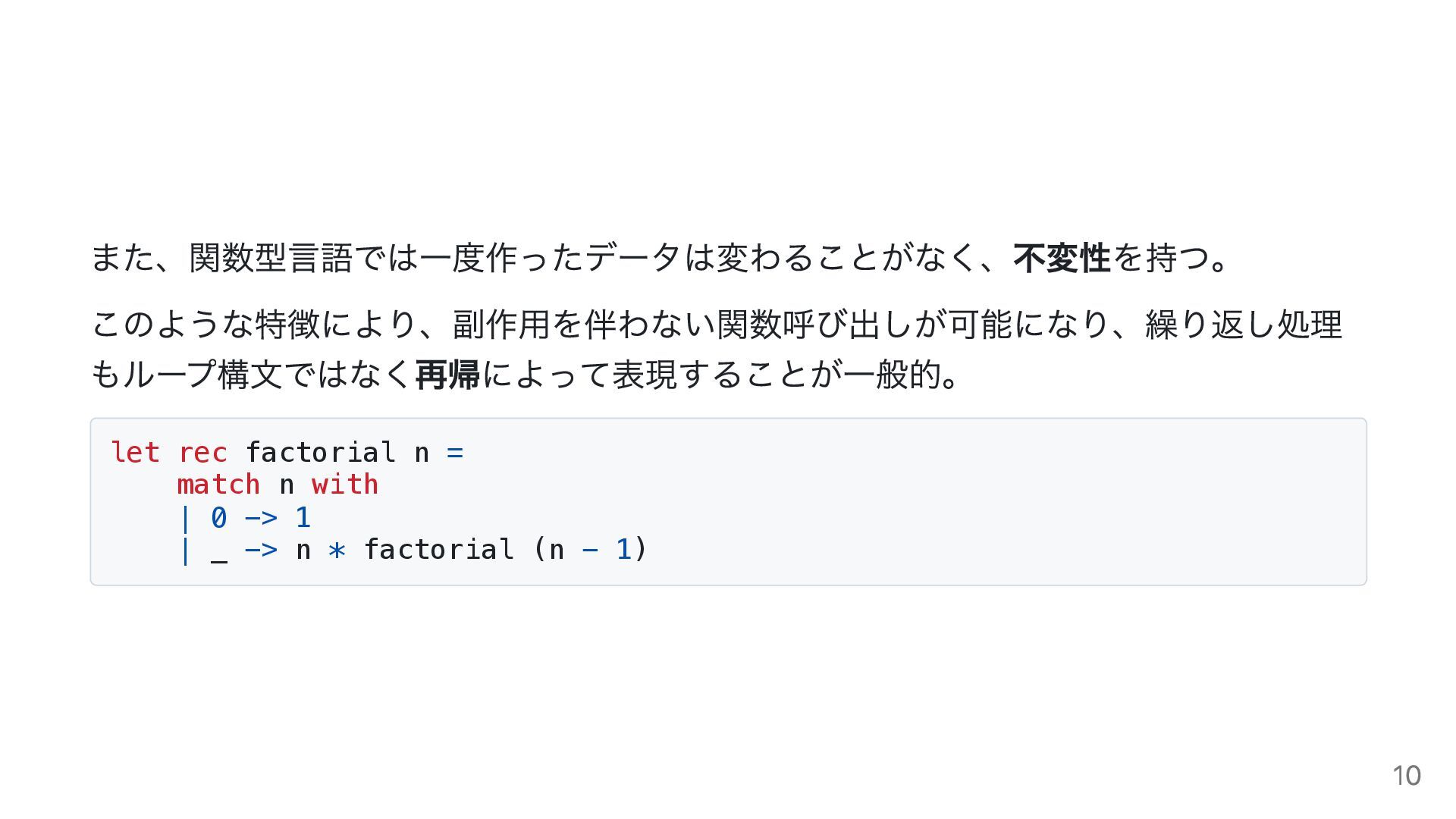This screenshot has height=819, width=1456.
Task: Click the 'rec' keyword in the code
Action: [x=202, y=453]
